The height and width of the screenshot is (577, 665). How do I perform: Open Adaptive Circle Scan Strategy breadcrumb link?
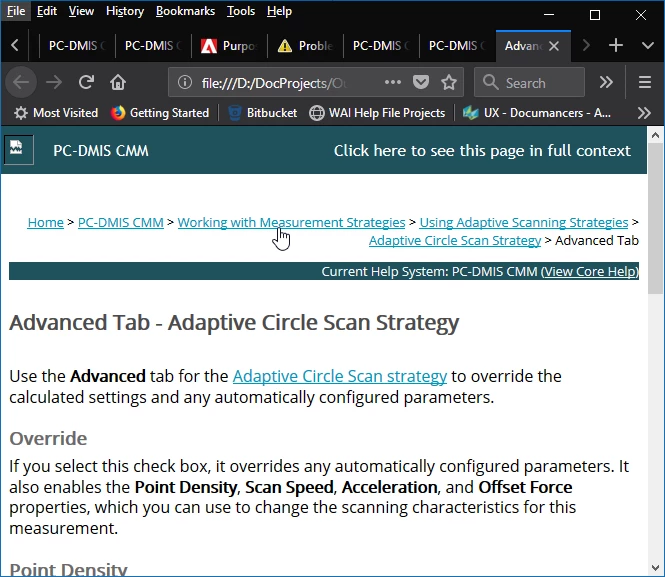click(455, 240)
